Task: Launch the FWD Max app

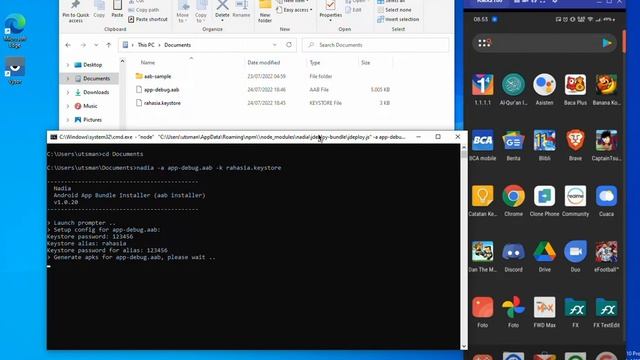Action: tap(544, 307)
